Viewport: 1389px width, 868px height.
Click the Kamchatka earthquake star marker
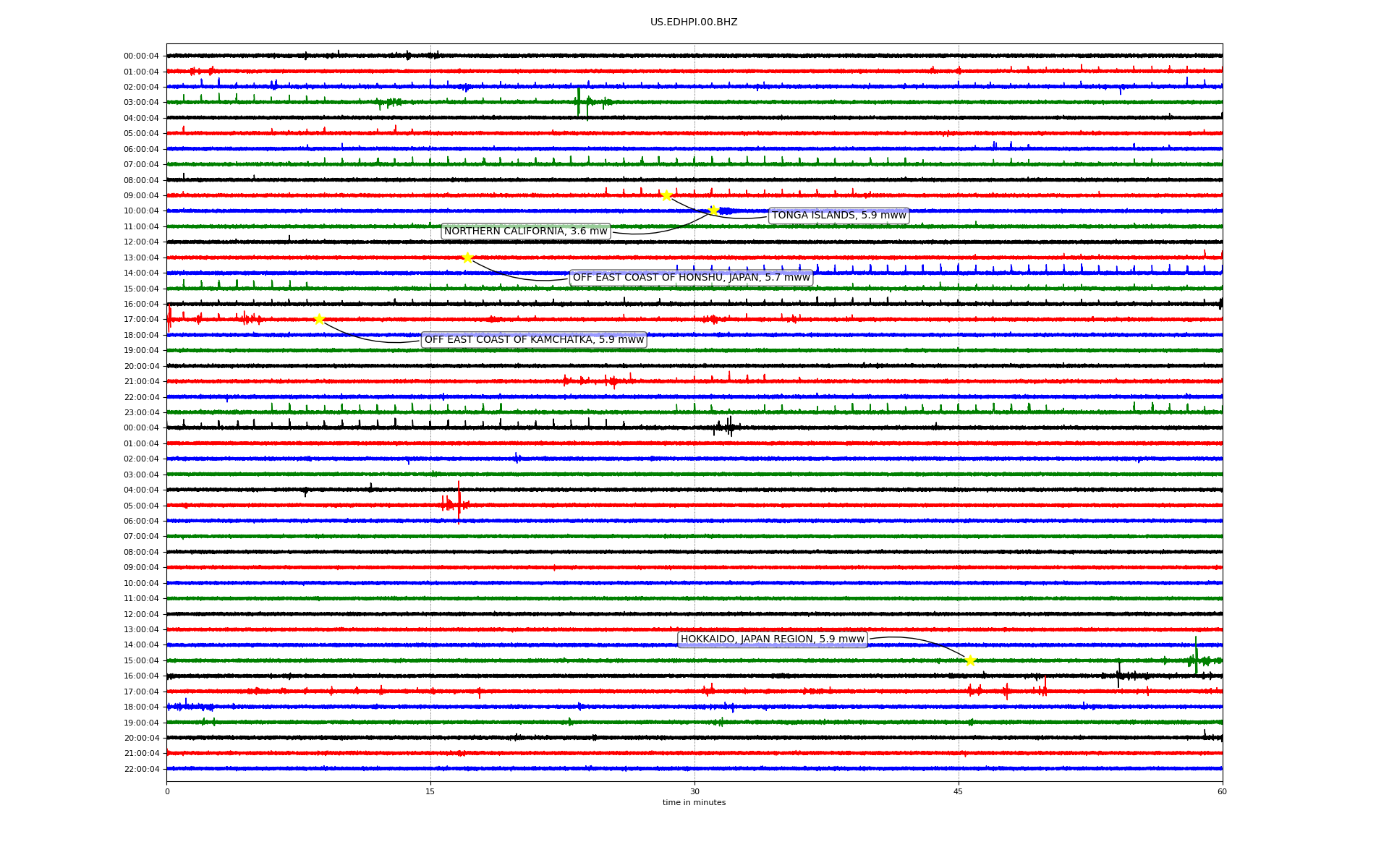point(319,319)
